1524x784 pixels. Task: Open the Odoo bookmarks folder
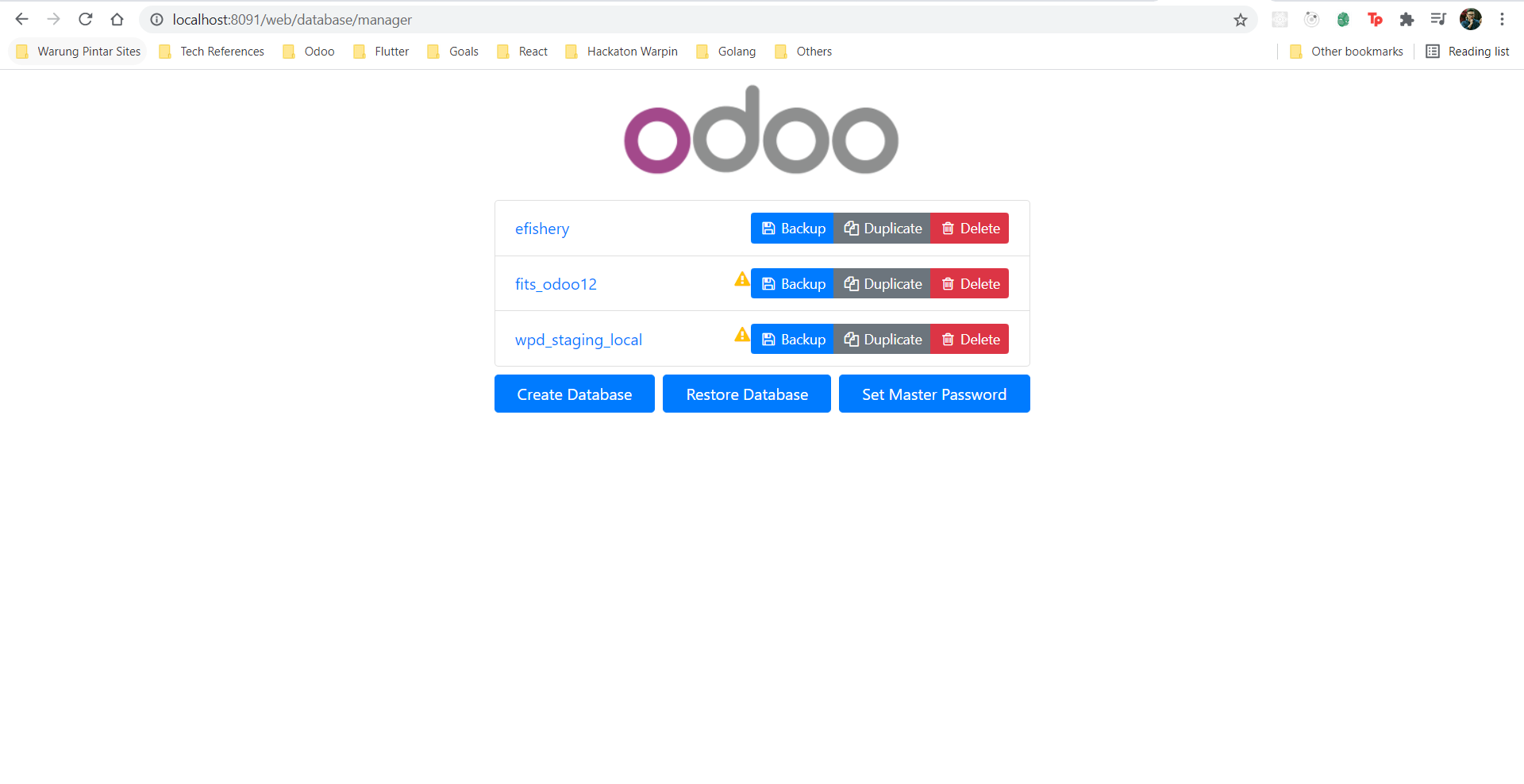pyautogui.click(x=319, y=51)
